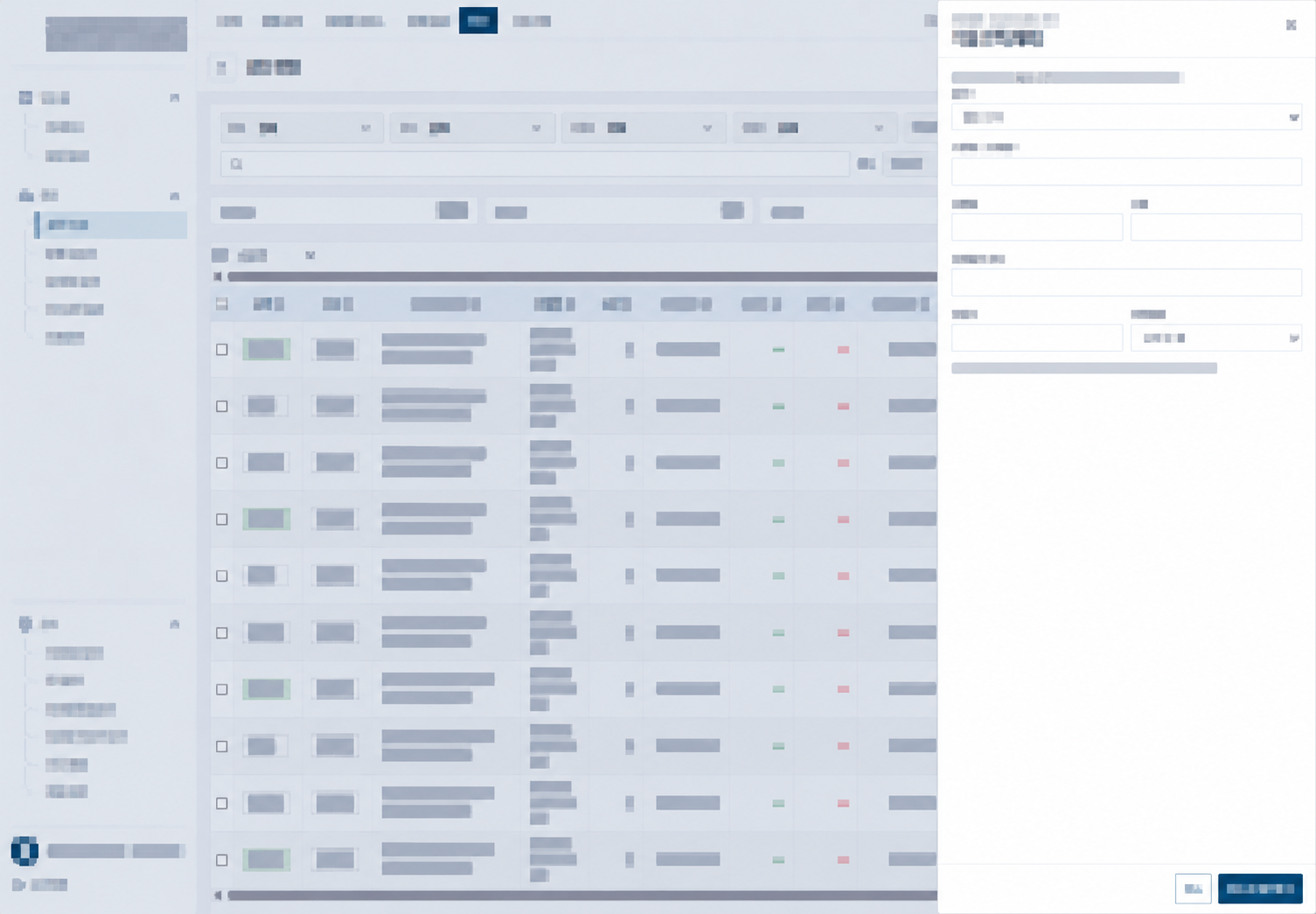Select the highlighted item in the left sidebar
Image resolution: width=1316 pixels, height=914 pixels.
[110, 225]
